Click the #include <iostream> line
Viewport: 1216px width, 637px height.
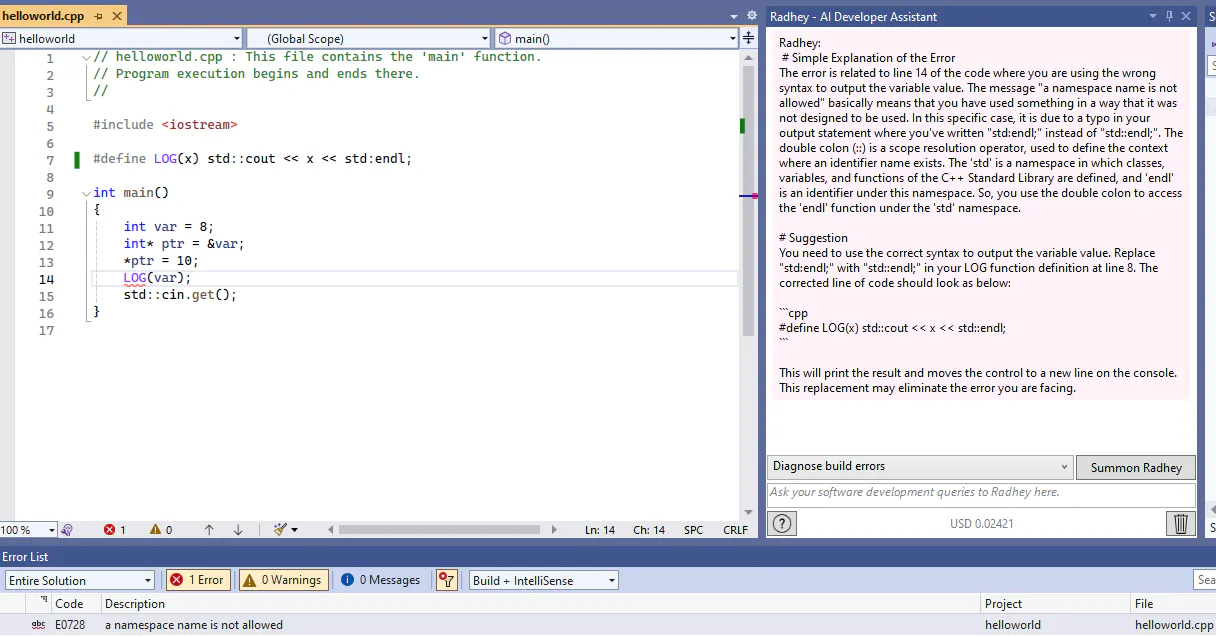165,125
